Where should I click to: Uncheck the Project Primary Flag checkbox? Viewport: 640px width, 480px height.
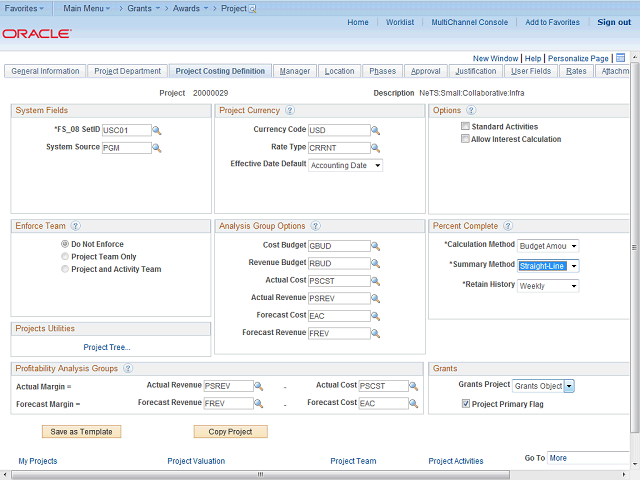click(466, 404)
